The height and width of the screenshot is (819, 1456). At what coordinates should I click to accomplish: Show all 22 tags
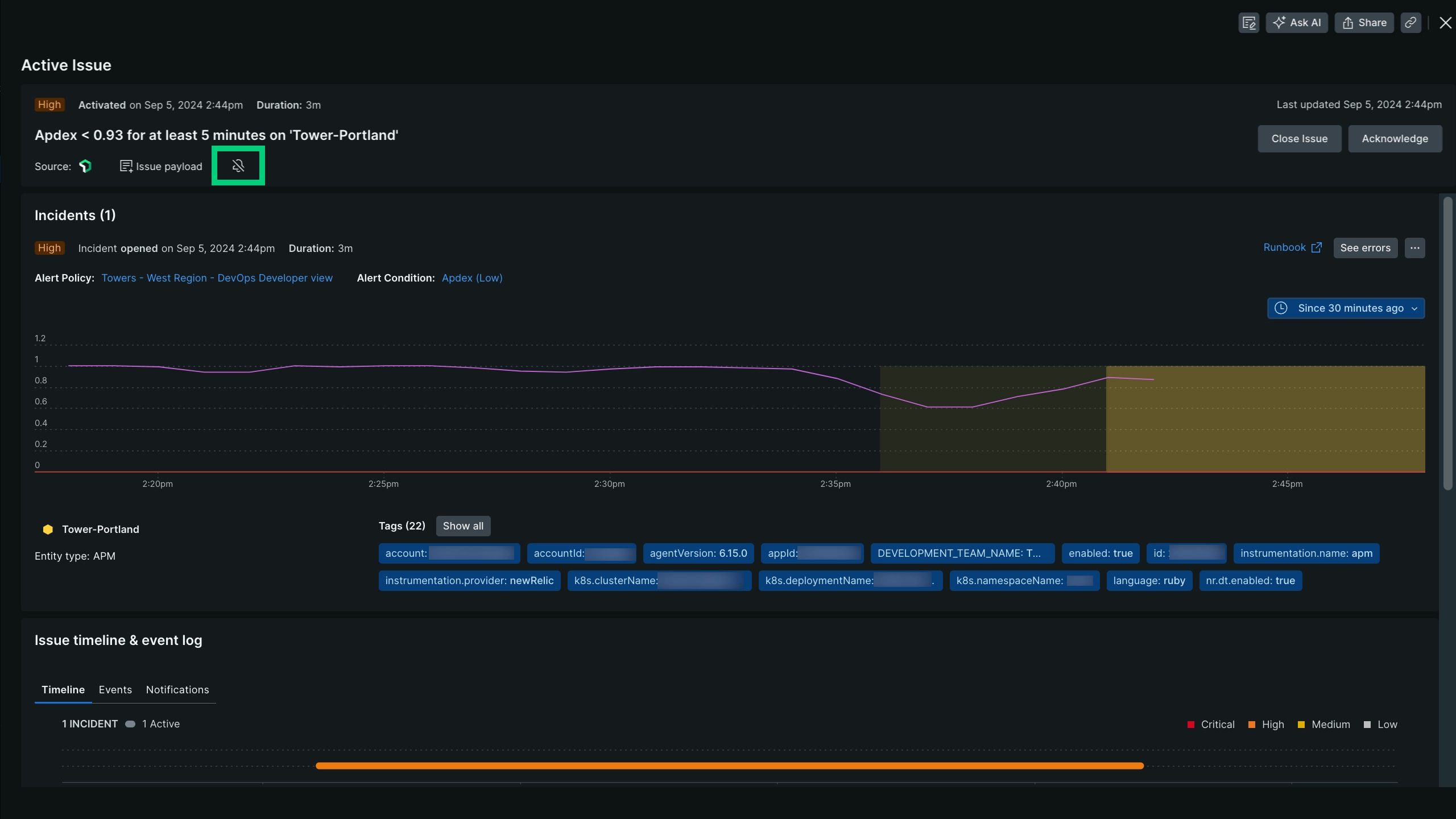[x=462, y=525]
